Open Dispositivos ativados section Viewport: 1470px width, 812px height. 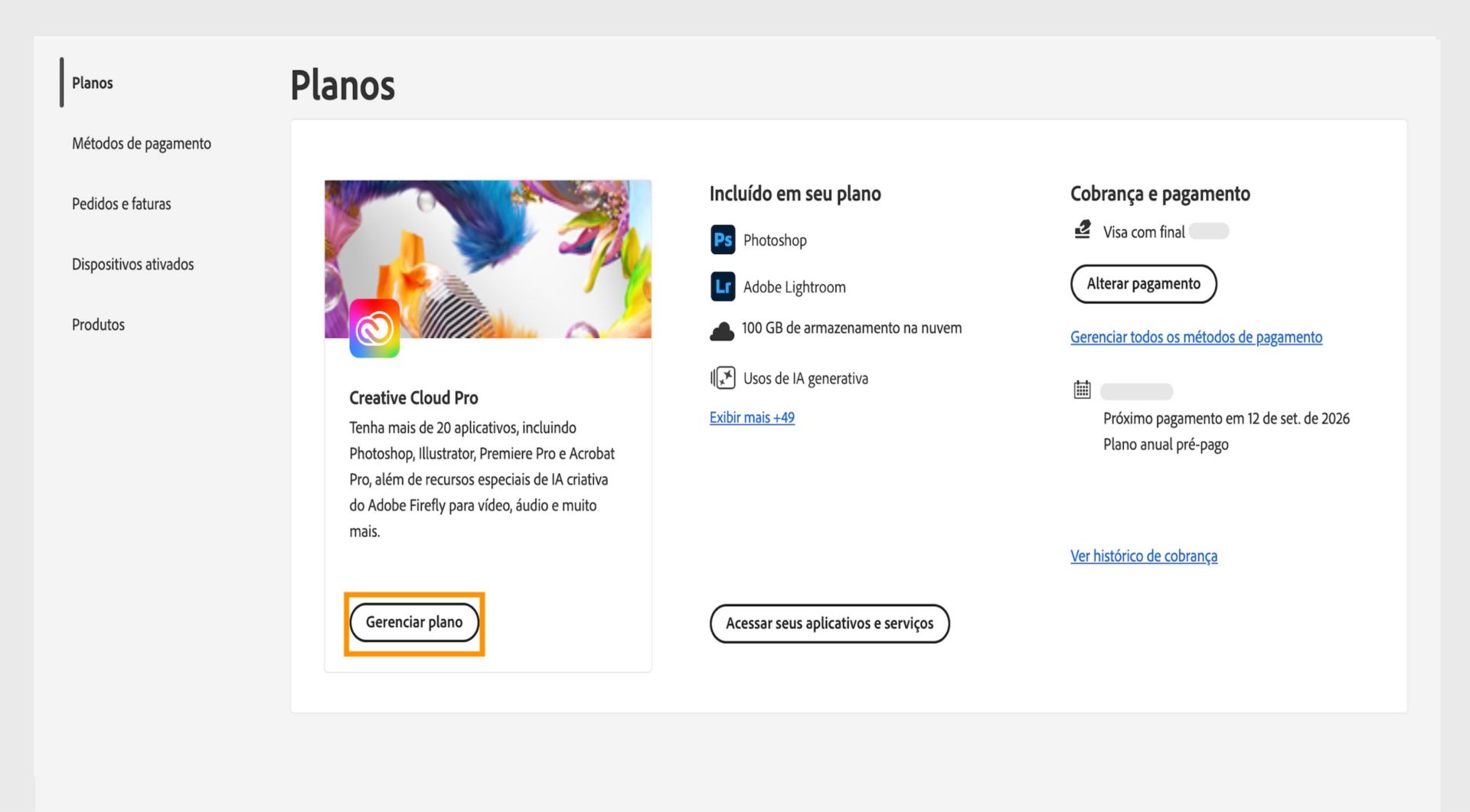[x=132, y=264]
